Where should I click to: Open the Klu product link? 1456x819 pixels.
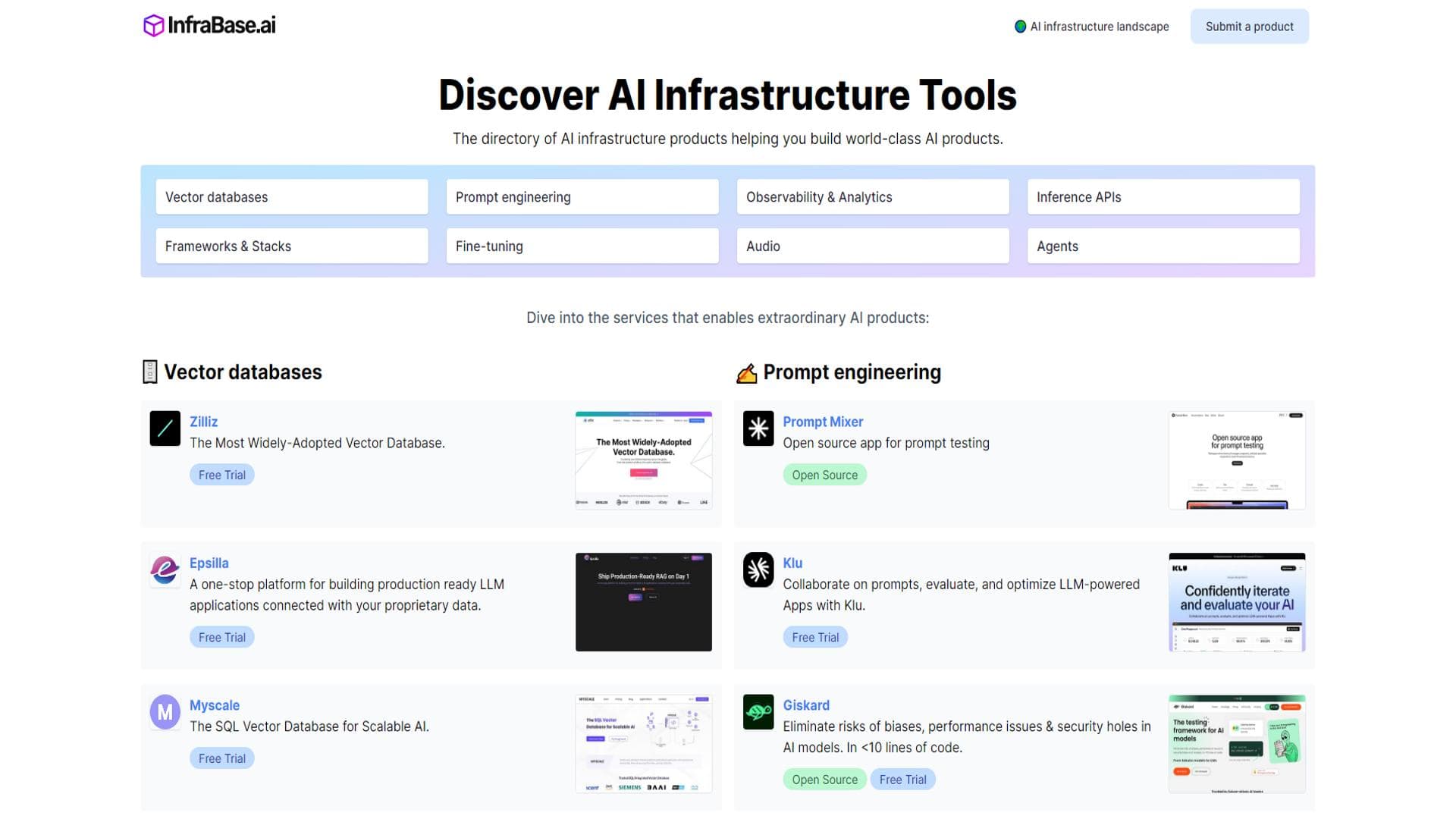click(792, 563)
